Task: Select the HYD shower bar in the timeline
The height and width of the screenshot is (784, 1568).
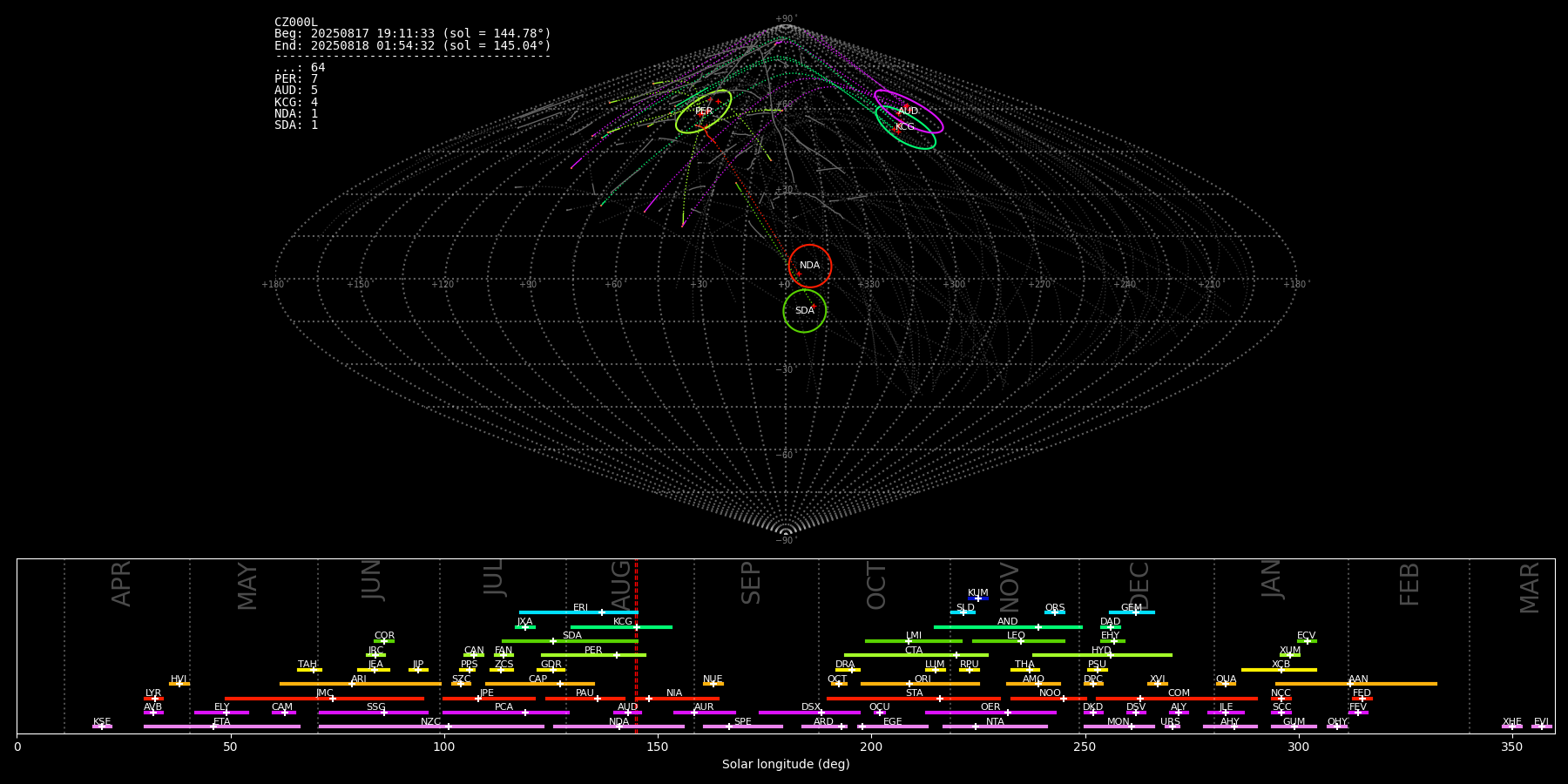Action: tap(1102, 655)
